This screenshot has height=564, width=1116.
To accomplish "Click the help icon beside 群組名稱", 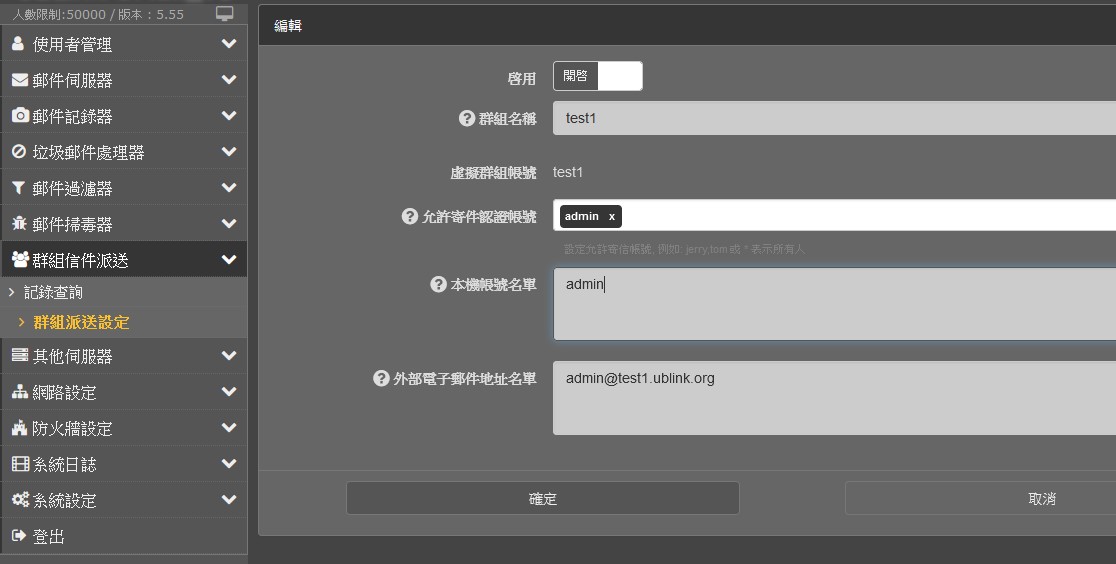I will [466, 118].
